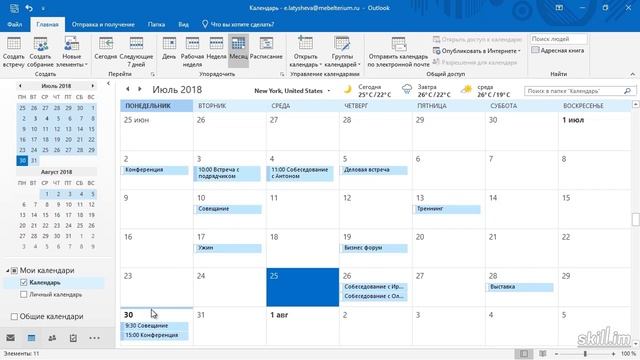Open 10:00 Встреча с подрядчиком event
Screen dimensions: 640x360
point(227,173)
